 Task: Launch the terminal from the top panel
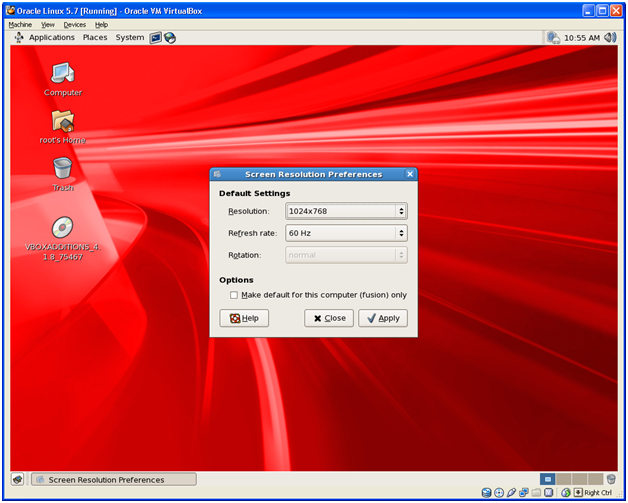pos(155,38)
